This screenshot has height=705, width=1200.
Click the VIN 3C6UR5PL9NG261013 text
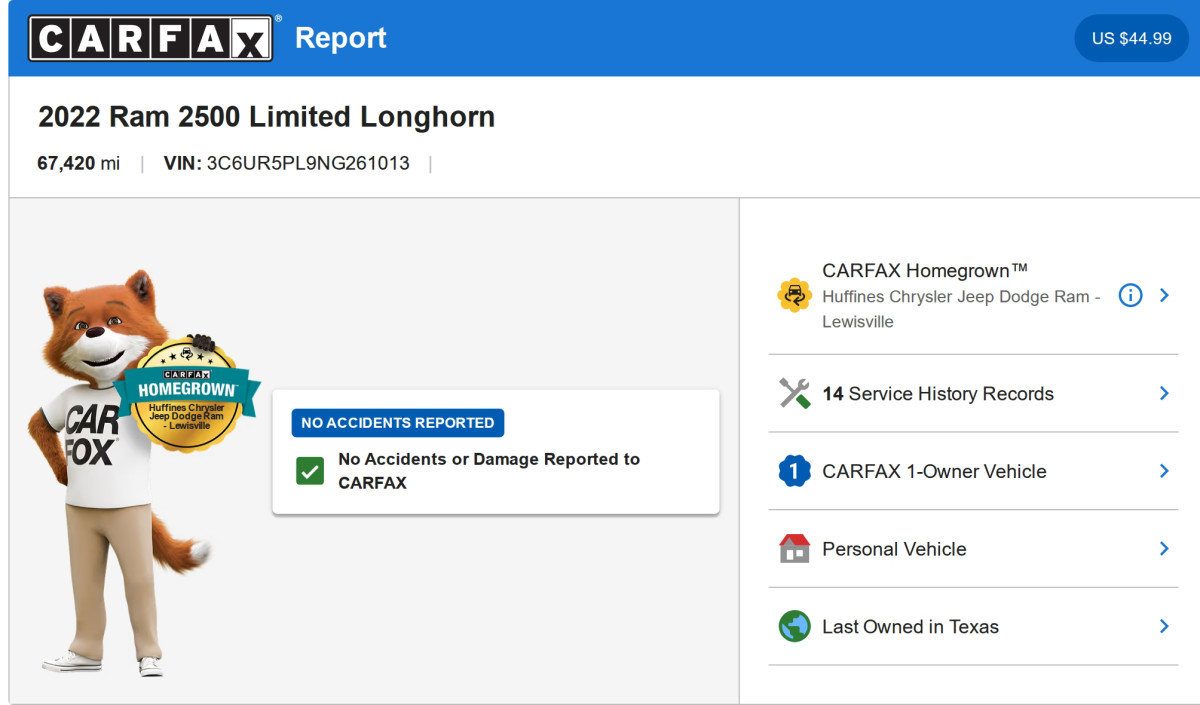(287, 163)
